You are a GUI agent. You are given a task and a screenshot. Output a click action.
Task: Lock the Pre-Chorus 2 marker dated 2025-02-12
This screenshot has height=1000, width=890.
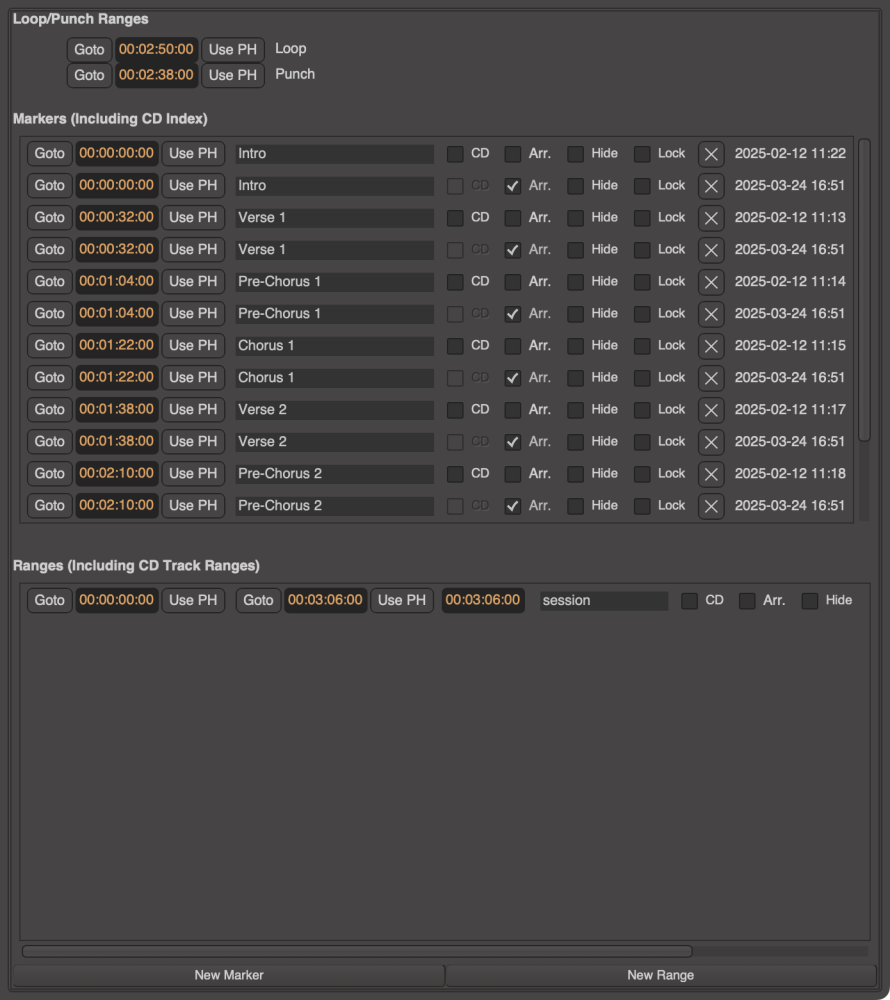(x=642, y=474)
